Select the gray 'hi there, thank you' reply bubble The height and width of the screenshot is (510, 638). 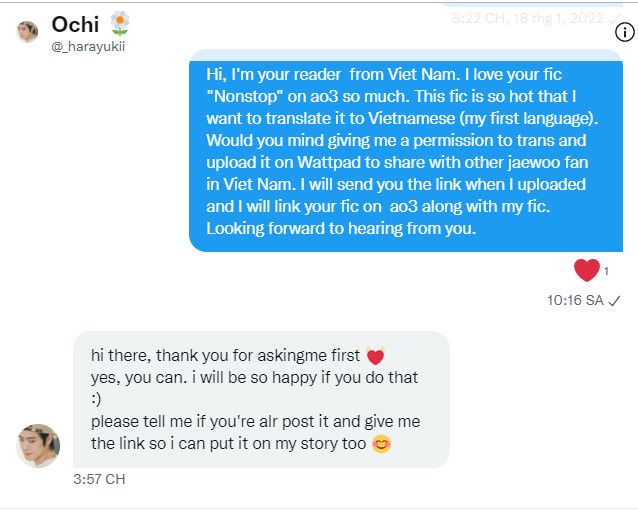[261, 399]
